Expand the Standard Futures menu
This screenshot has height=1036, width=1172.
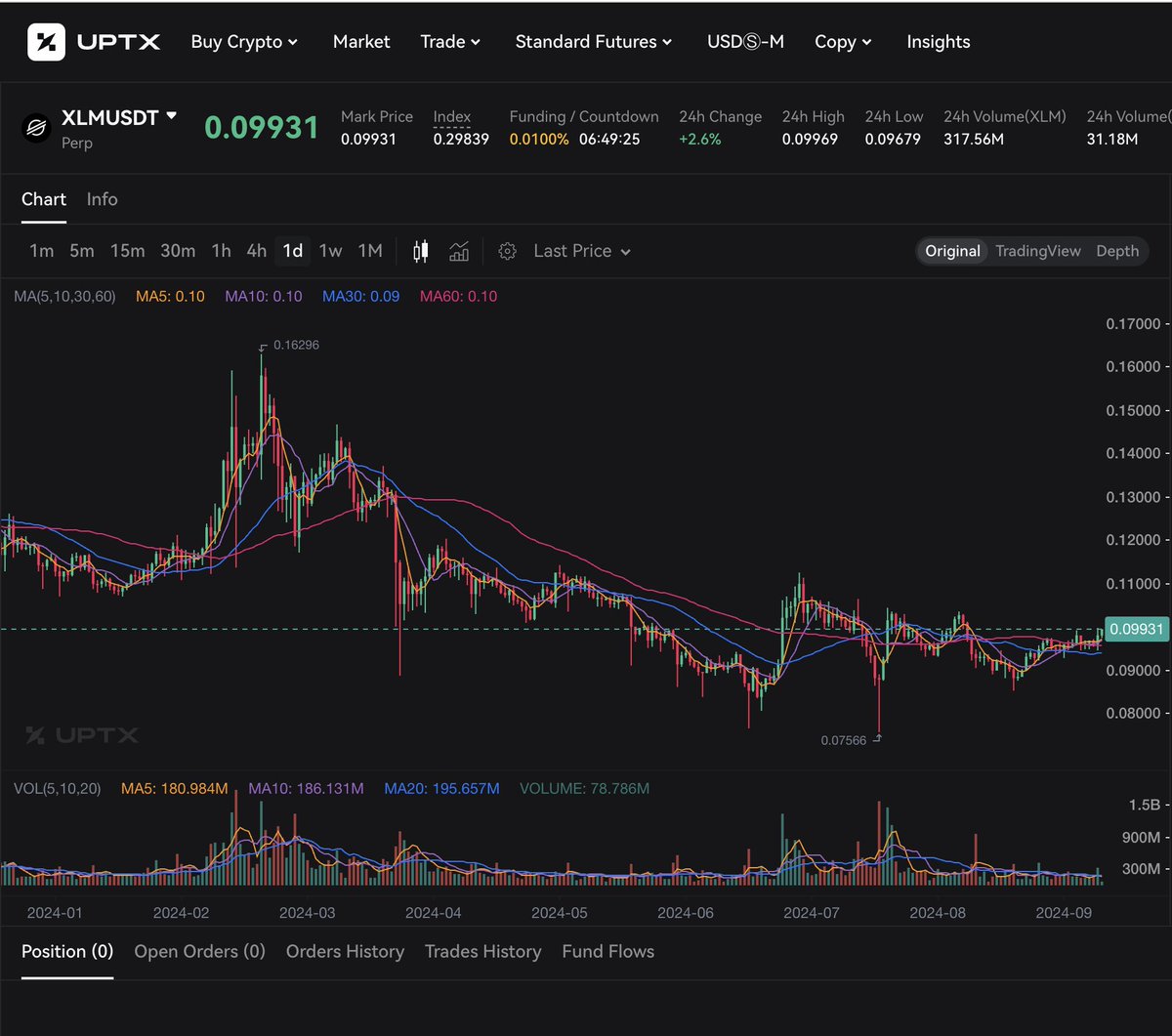pyautogui.click(x=594, y=42)
